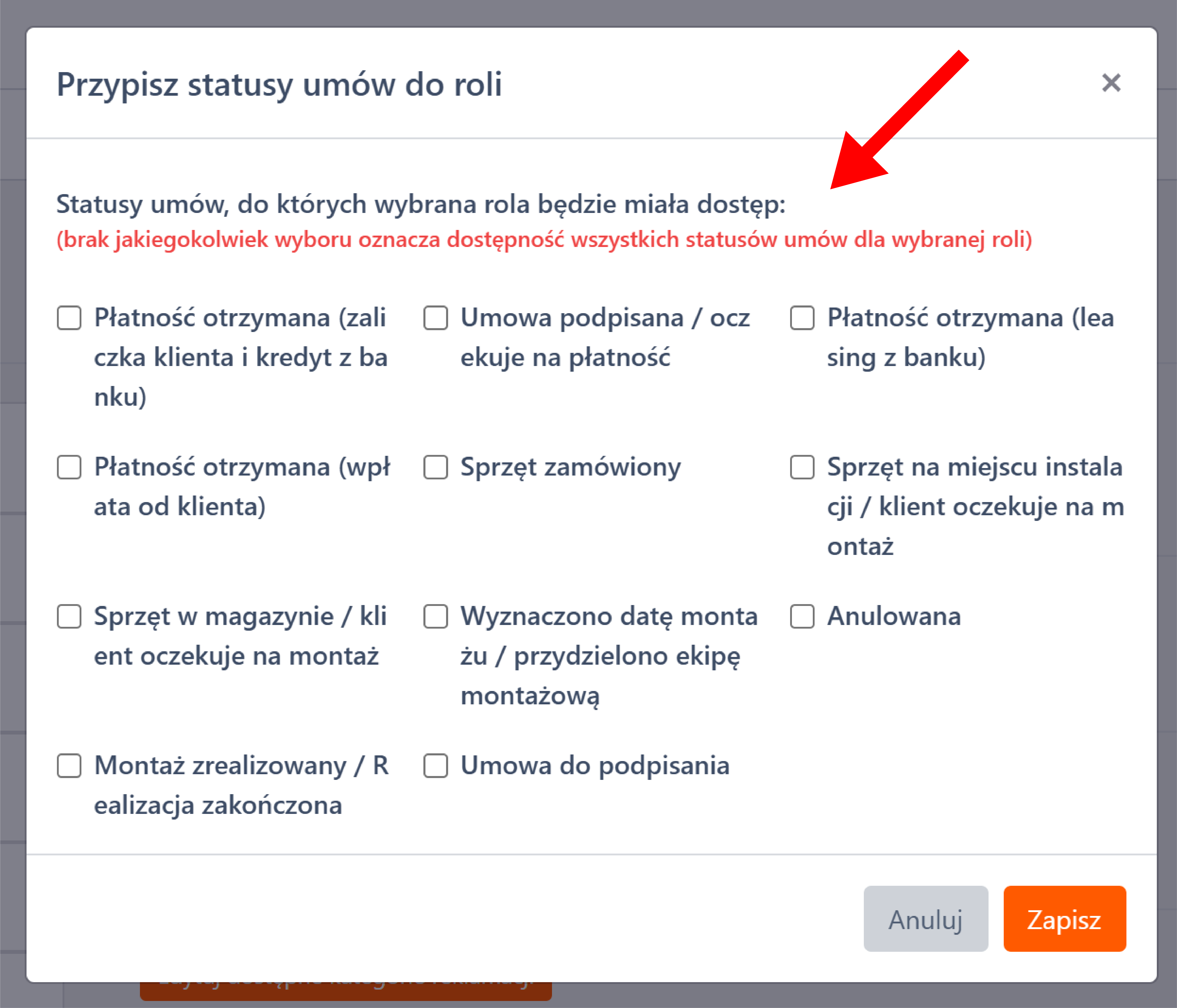Select the 'Umowa do podpisania' checkbox
This screenshot has width=1177, height=1008.
(x=436, y=766)
